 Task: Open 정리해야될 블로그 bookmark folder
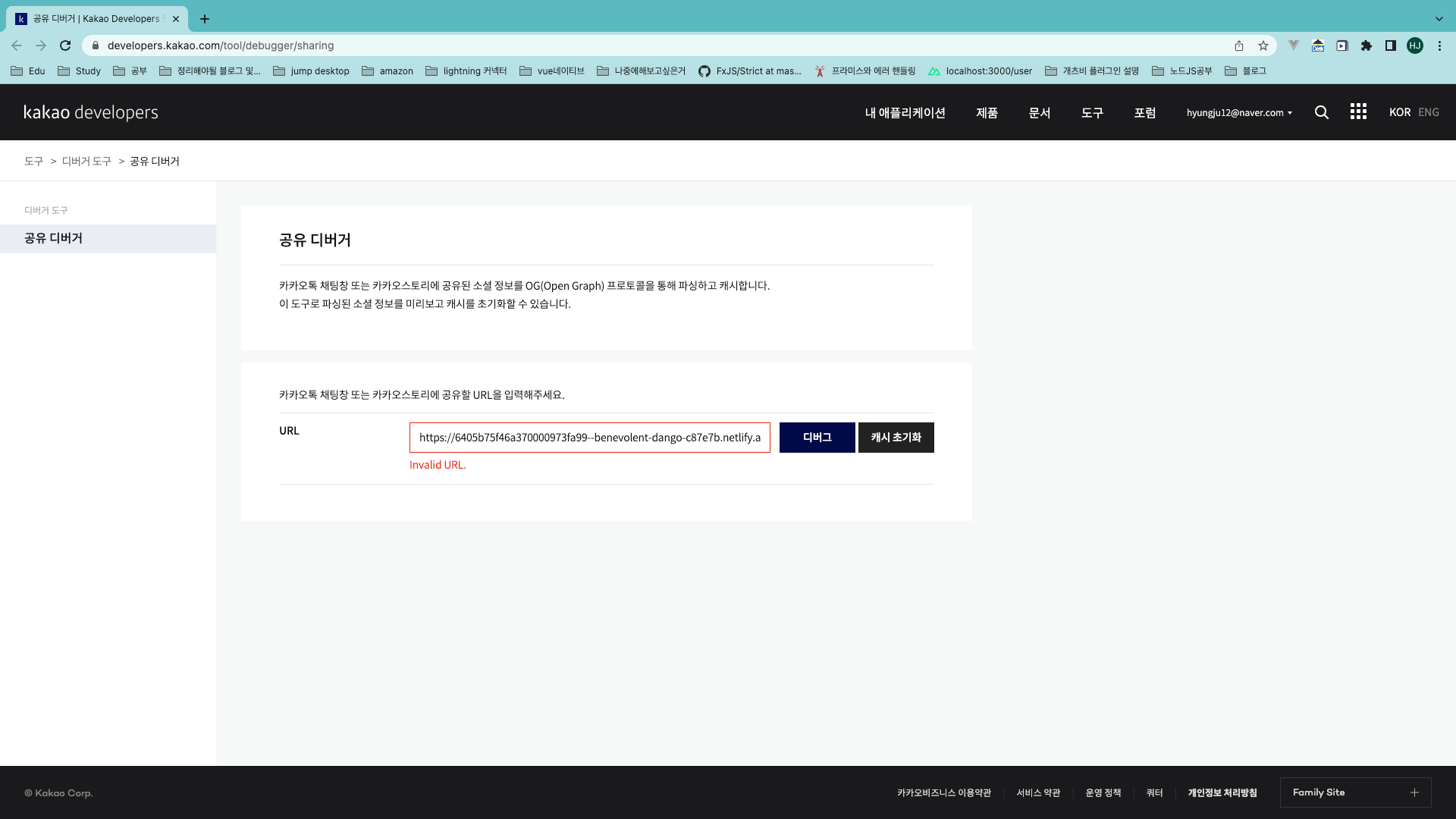click(210, 71)
